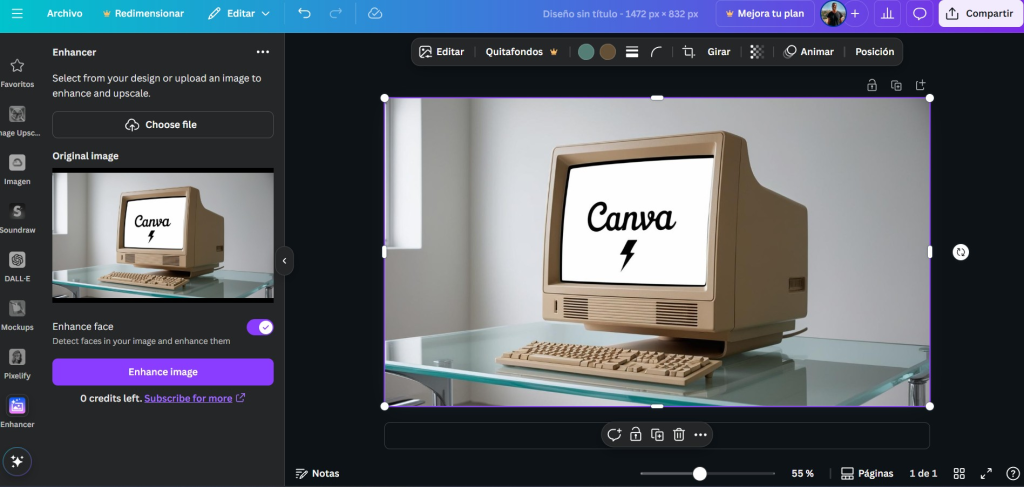Add a collaborator with plus icon
The width and height of the screenshot is (1024, 487).
tap(855, 14)
